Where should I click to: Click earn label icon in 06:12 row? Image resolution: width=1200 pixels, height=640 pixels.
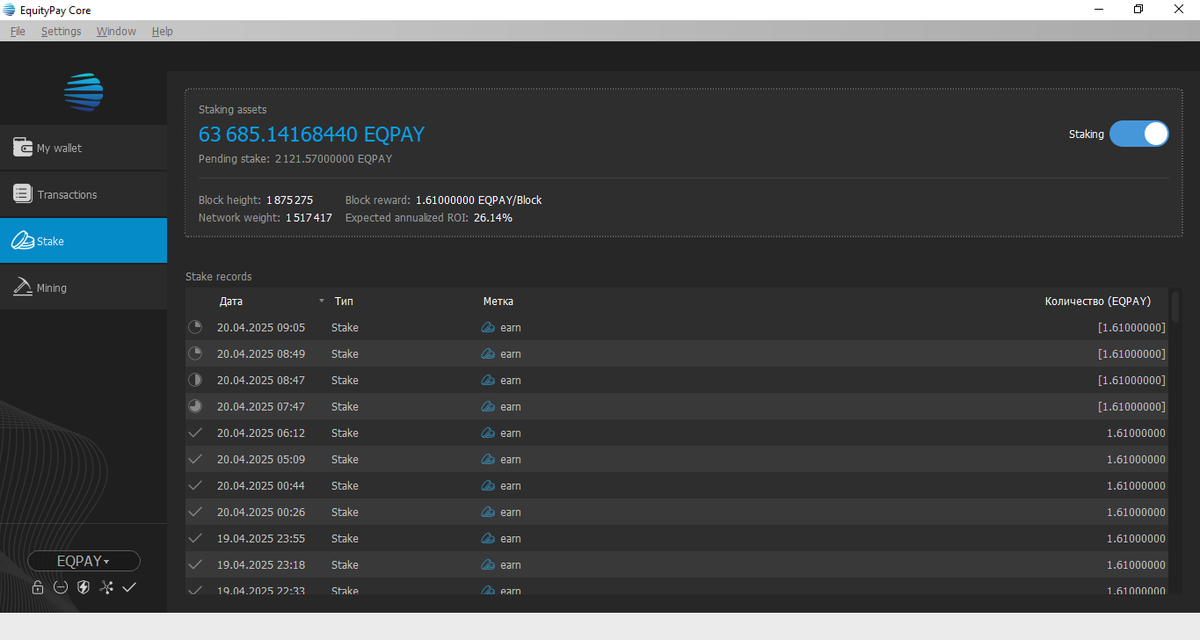point(489,433)
